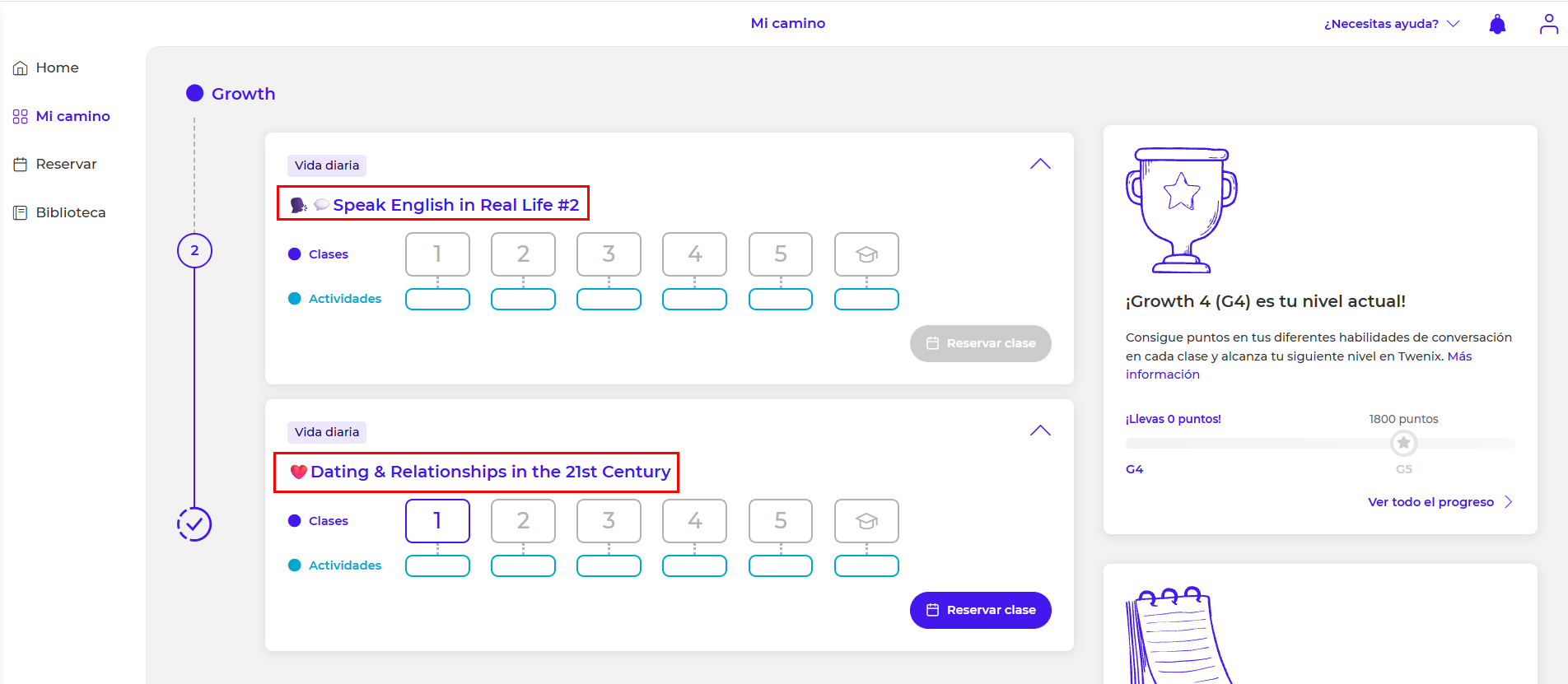The height and width of the screenshot is (684, 1568).
Task: Collapse the Speak English in Real Life #2 card
Action: pyautogui.click(x=1040, y=164)
